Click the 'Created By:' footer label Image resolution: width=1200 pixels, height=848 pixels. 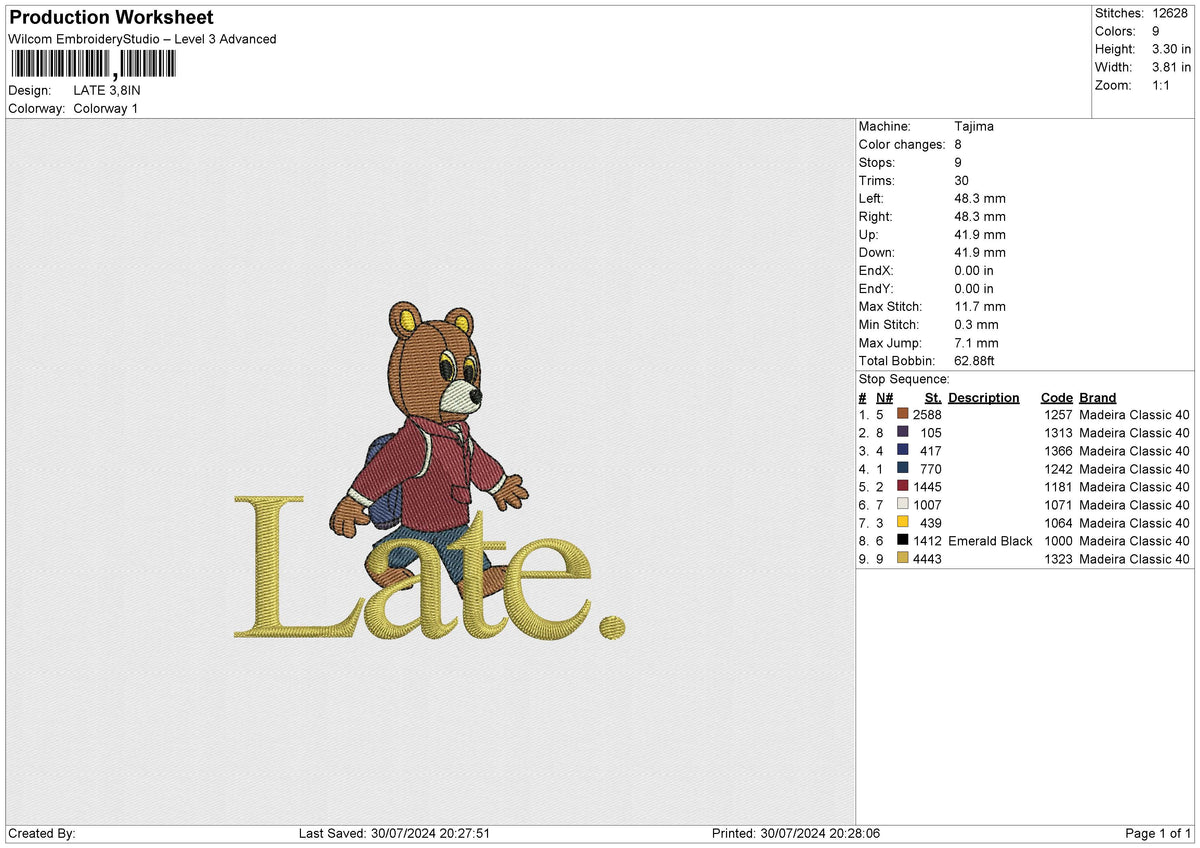41,834
